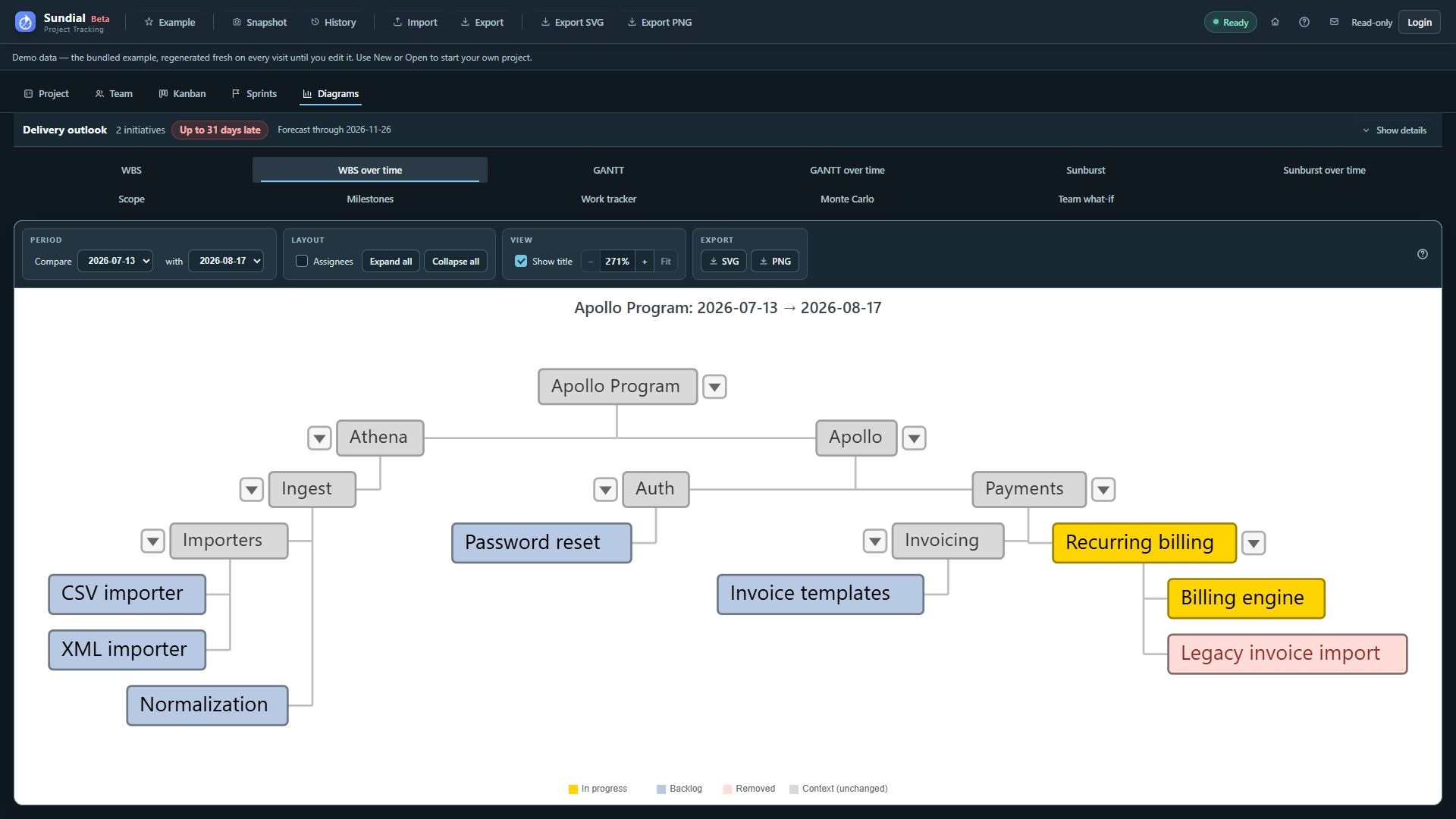Download diagram via SVG export button

723,261
